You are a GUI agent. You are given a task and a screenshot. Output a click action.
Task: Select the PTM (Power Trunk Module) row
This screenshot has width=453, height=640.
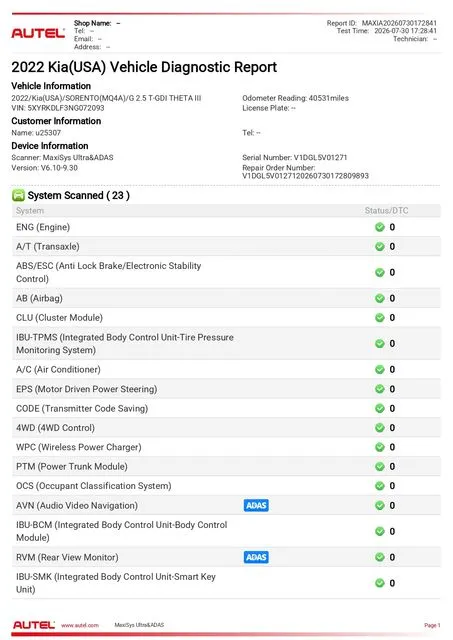pyautogui.click(x=226, y=467)
